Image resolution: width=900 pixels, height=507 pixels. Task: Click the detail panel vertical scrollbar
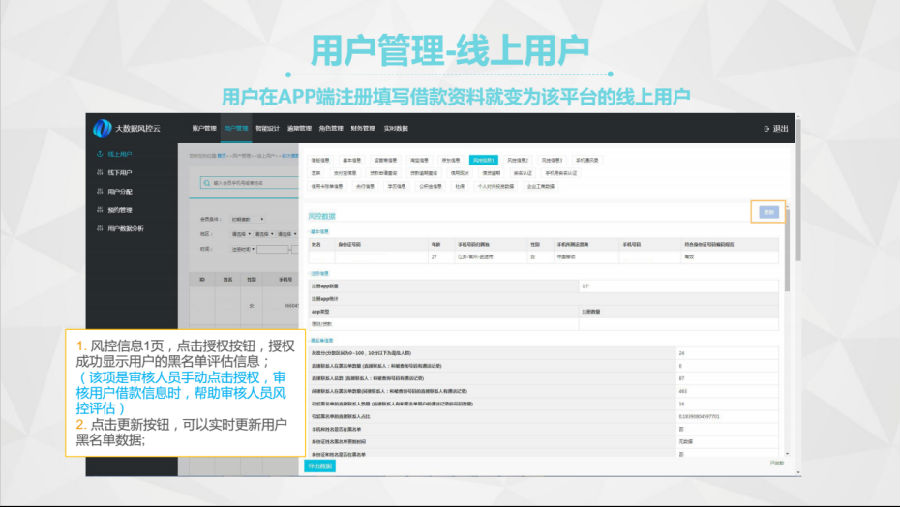786,250
